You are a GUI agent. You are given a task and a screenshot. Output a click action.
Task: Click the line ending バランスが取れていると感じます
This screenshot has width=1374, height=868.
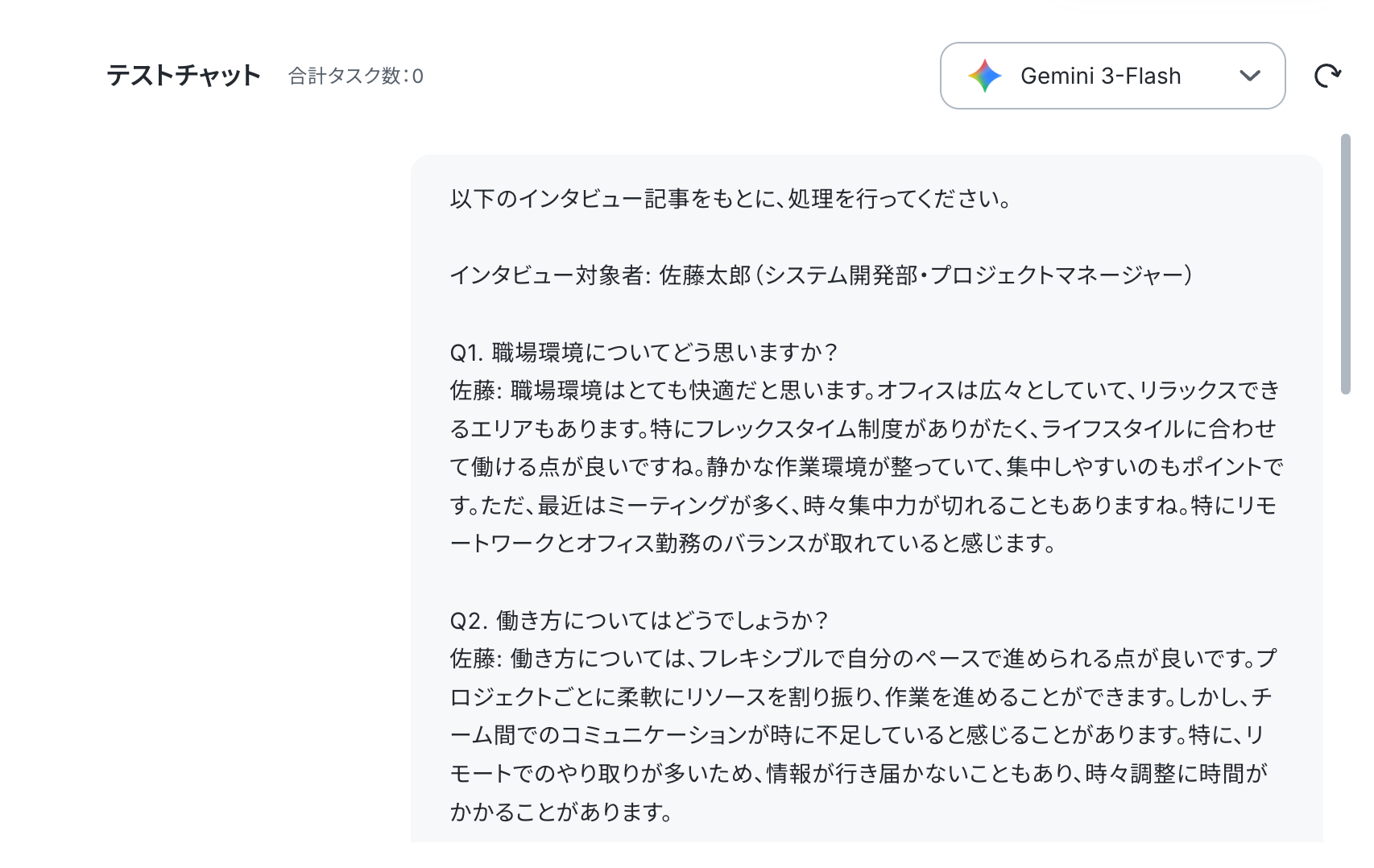click(x=753, y=544)
